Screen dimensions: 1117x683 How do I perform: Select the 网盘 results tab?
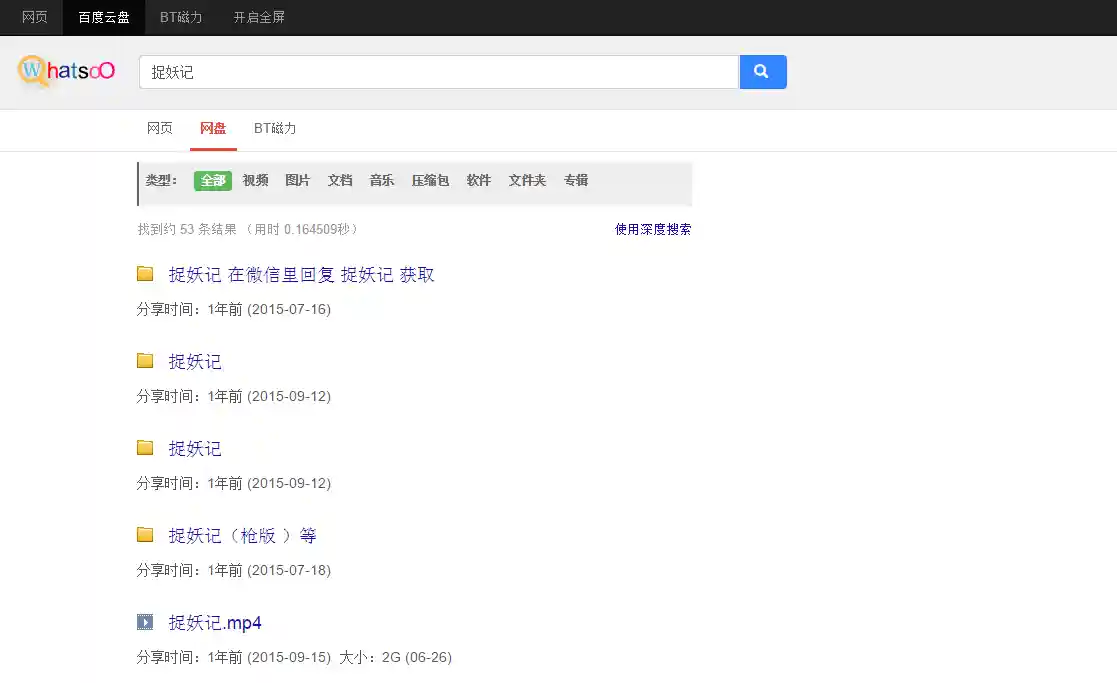point(213,128)
